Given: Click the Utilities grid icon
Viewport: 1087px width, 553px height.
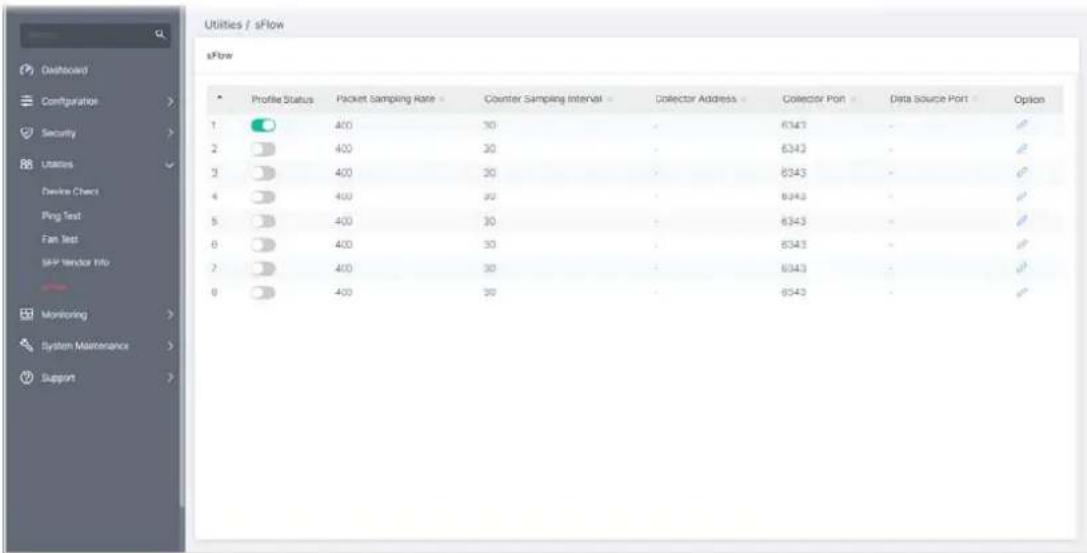Looking at the screenshot, I should pos(28,164).
